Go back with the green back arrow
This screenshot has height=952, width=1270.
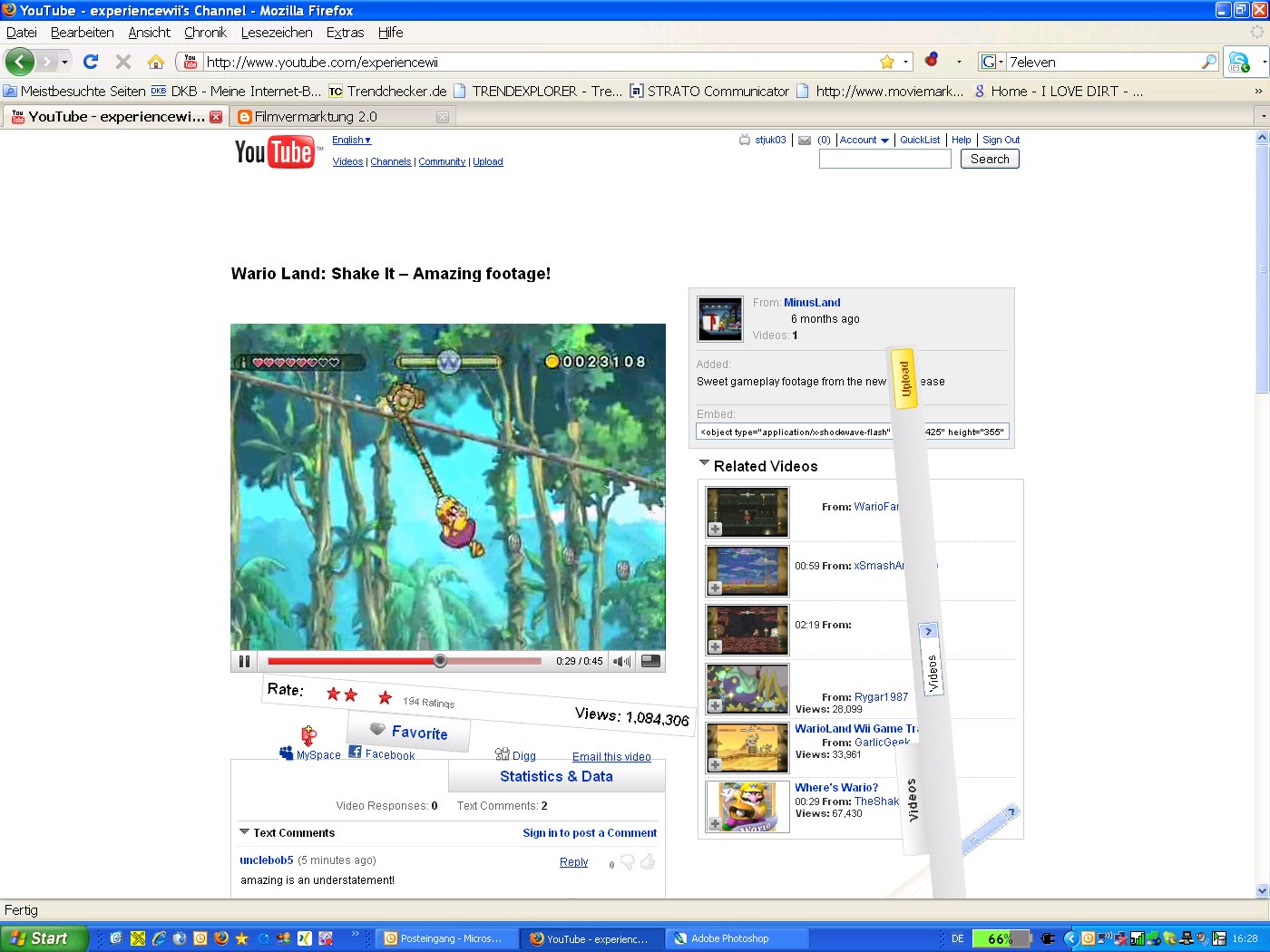[19, 62]
